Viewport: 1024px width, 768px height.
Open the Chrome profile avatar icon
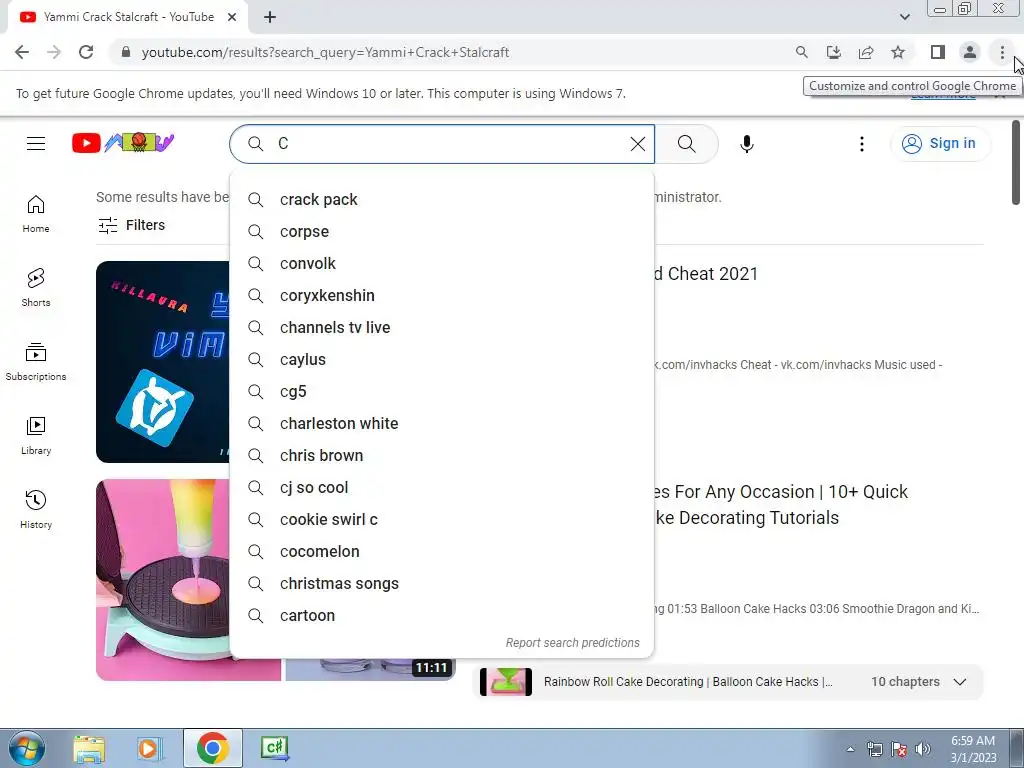tap(970, 52)
